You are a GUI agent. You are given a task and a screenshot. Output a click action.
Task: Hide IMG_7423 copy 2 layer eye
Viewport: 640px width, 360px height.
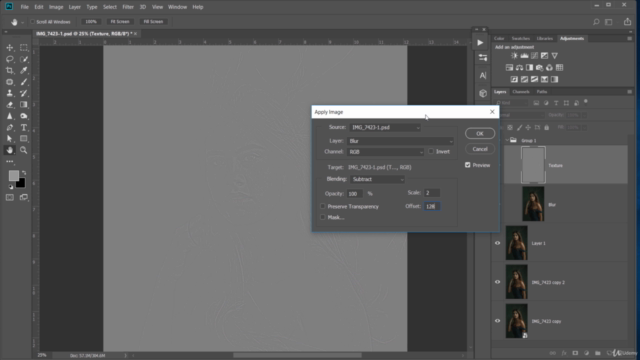pos(497,282)
